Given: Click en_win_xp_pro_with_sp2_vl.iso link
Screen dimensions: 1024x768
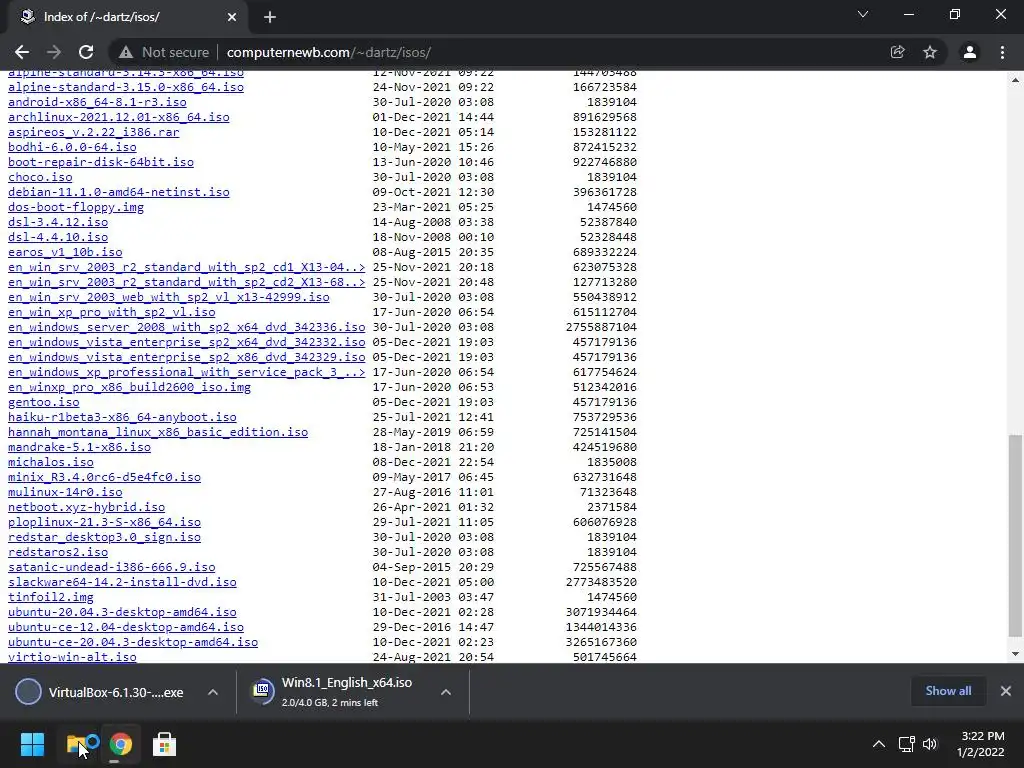Looking at the screenshot, I should (x=112, y=312).
